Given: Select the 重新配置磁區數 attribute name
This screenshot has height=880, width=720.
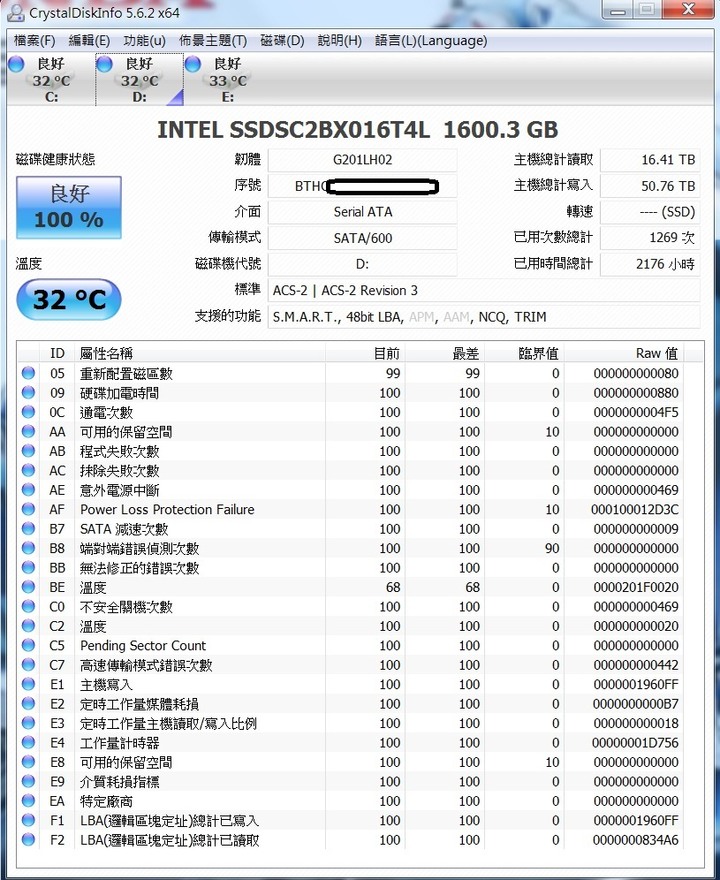Looking at the screenshot, I should (x=126, y=374).
